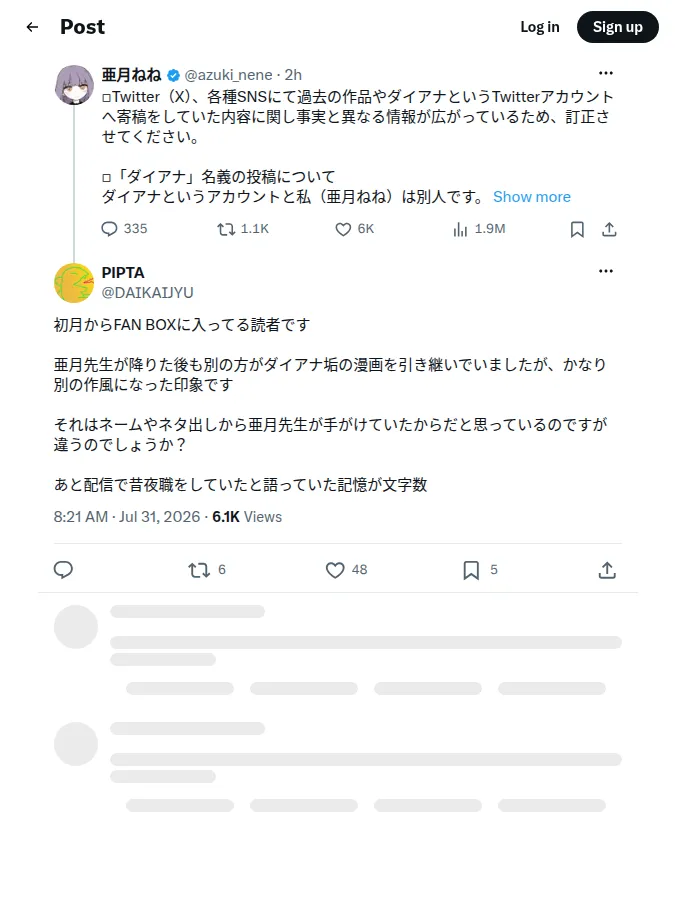Repost PIPTA's post with 6 reposts
The height and width of the screenshot is (900, 675).
tap(199, 570)
